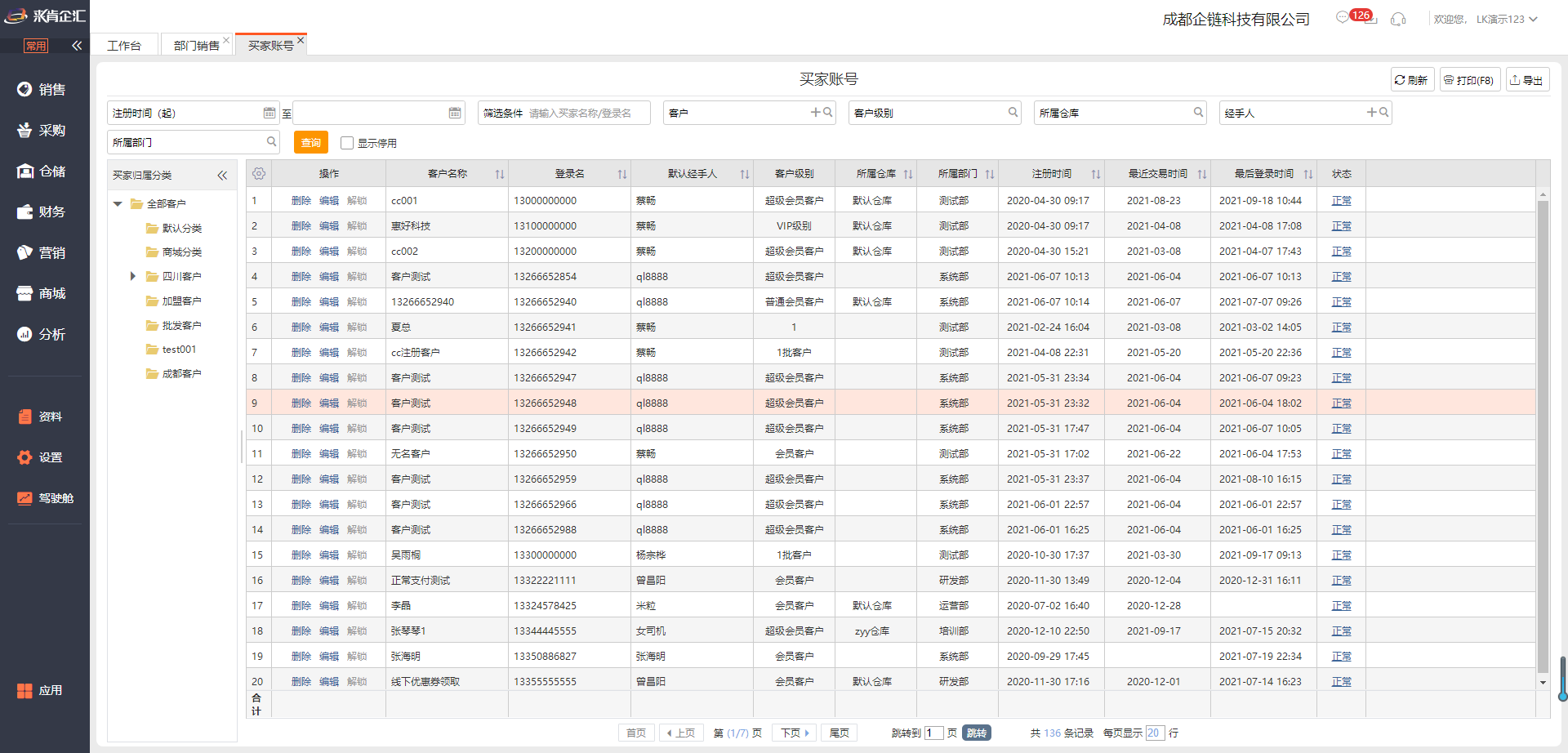This screenshot has height=753, width=1568.
Task: Expand the 四川客户 tree node
Action: 133,277
